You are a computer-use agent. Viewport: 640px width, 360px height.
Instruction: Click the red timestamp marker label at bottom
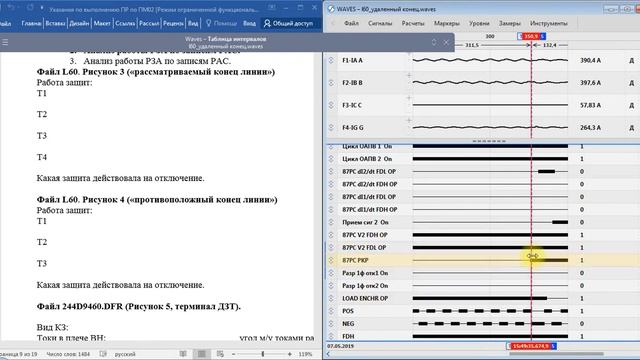coord(531,346)
